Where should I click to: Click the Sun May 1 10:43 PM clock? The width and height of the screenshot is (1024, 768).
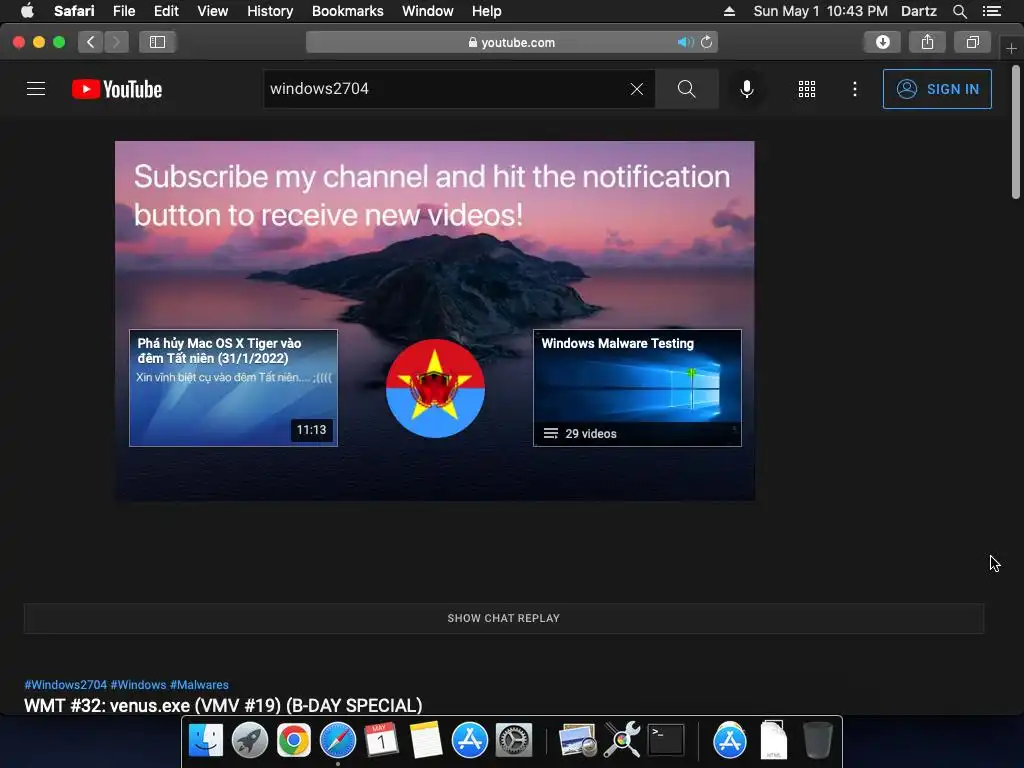point(820,11)
